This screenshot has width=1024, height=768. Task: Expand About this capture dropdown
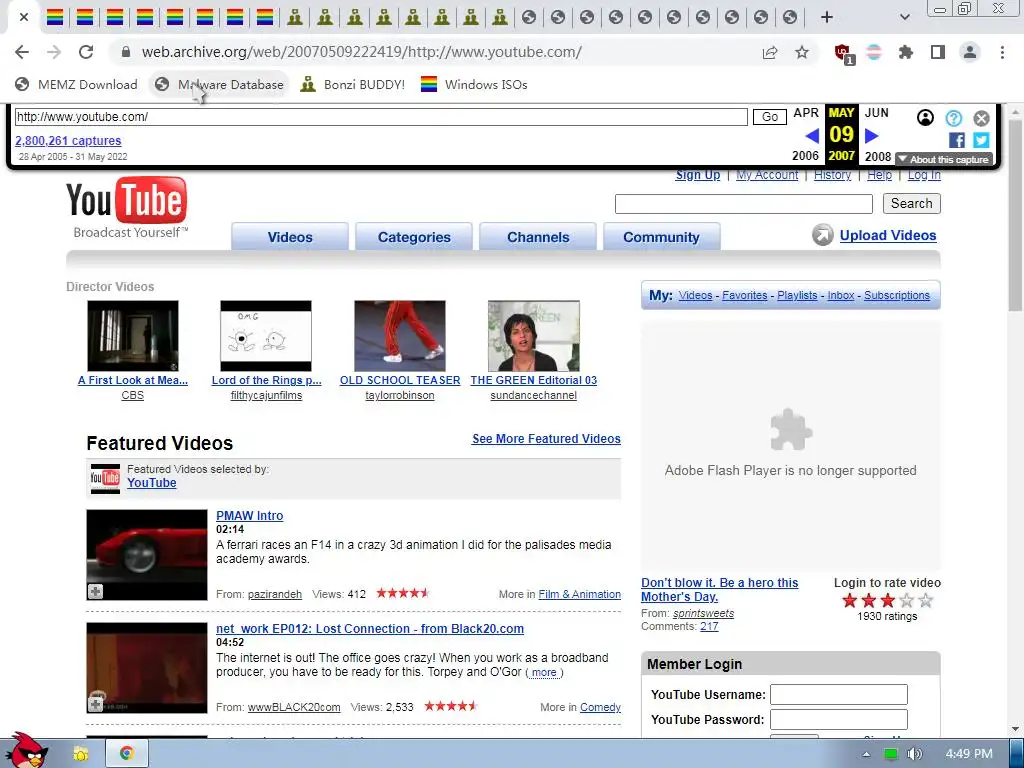944,159
